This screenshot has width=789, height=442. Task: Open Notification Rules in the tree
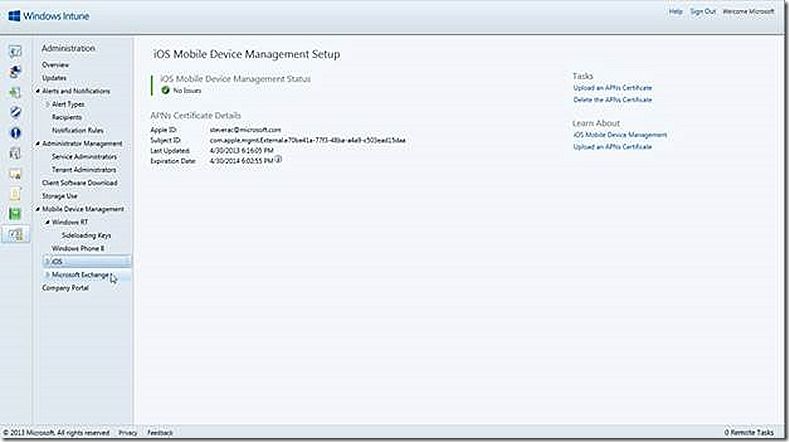click(x=77, y=130)
